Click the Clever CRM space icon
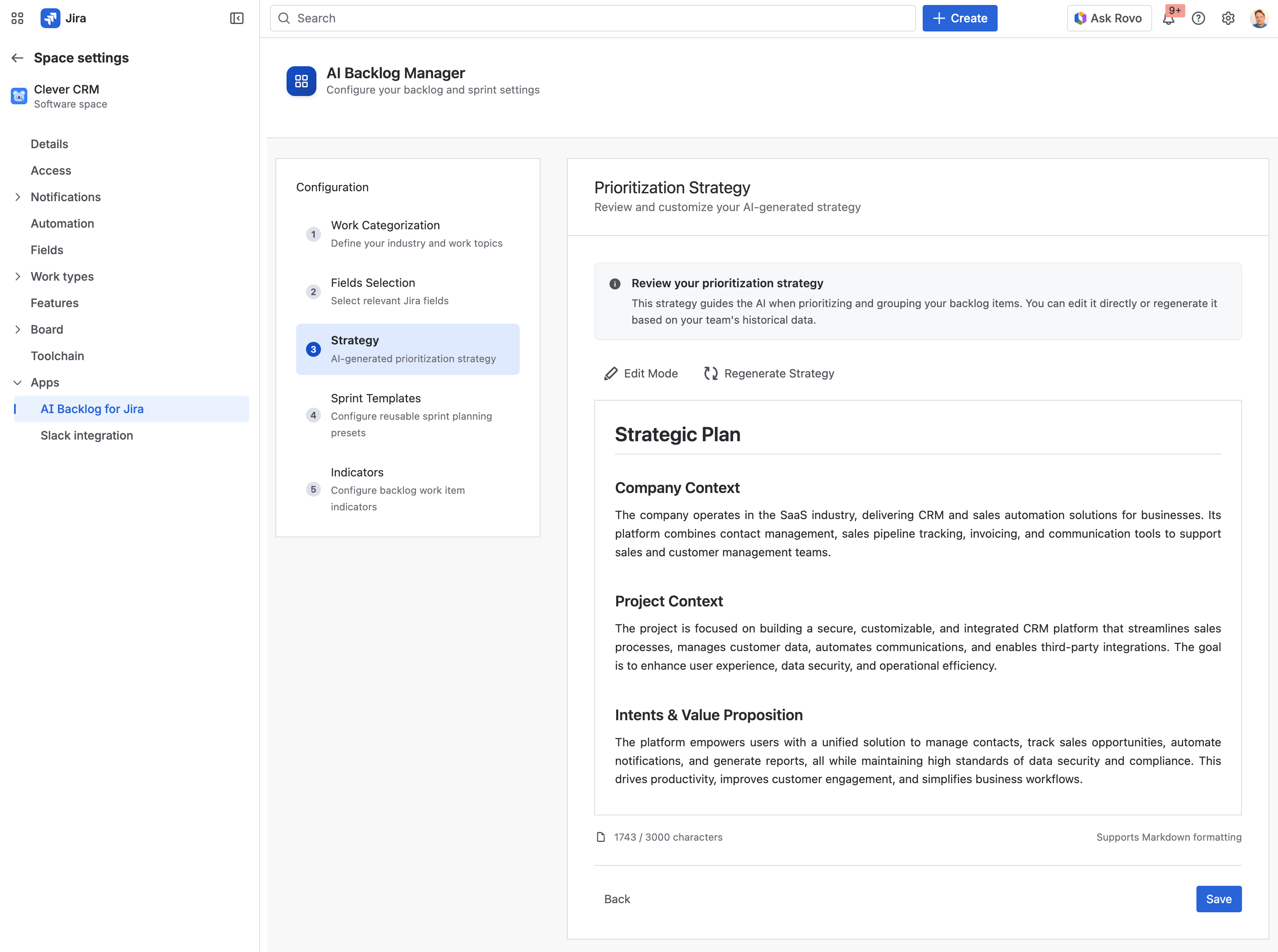Image resolution: width=1278 pixels, height=952 pixels. [x=19, y=96]
